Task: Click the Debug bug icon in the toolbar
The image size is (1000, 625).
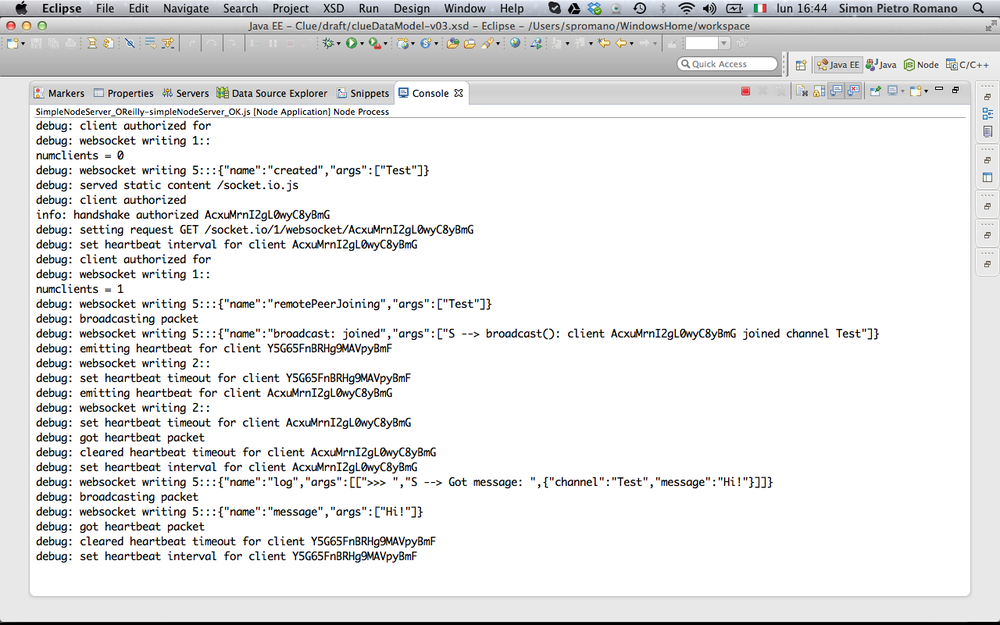Action: click(x=328, y=44)
